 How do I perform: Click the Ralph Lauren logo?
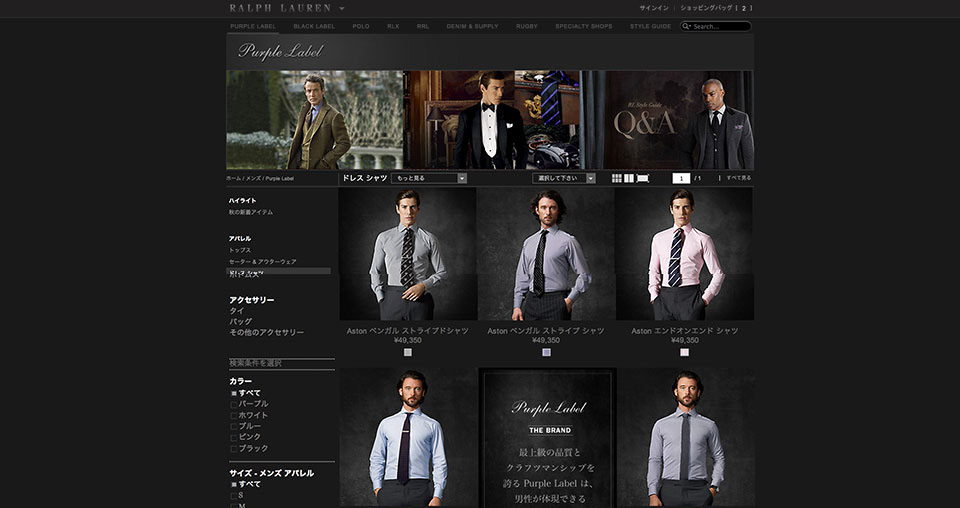click(280, 8)
